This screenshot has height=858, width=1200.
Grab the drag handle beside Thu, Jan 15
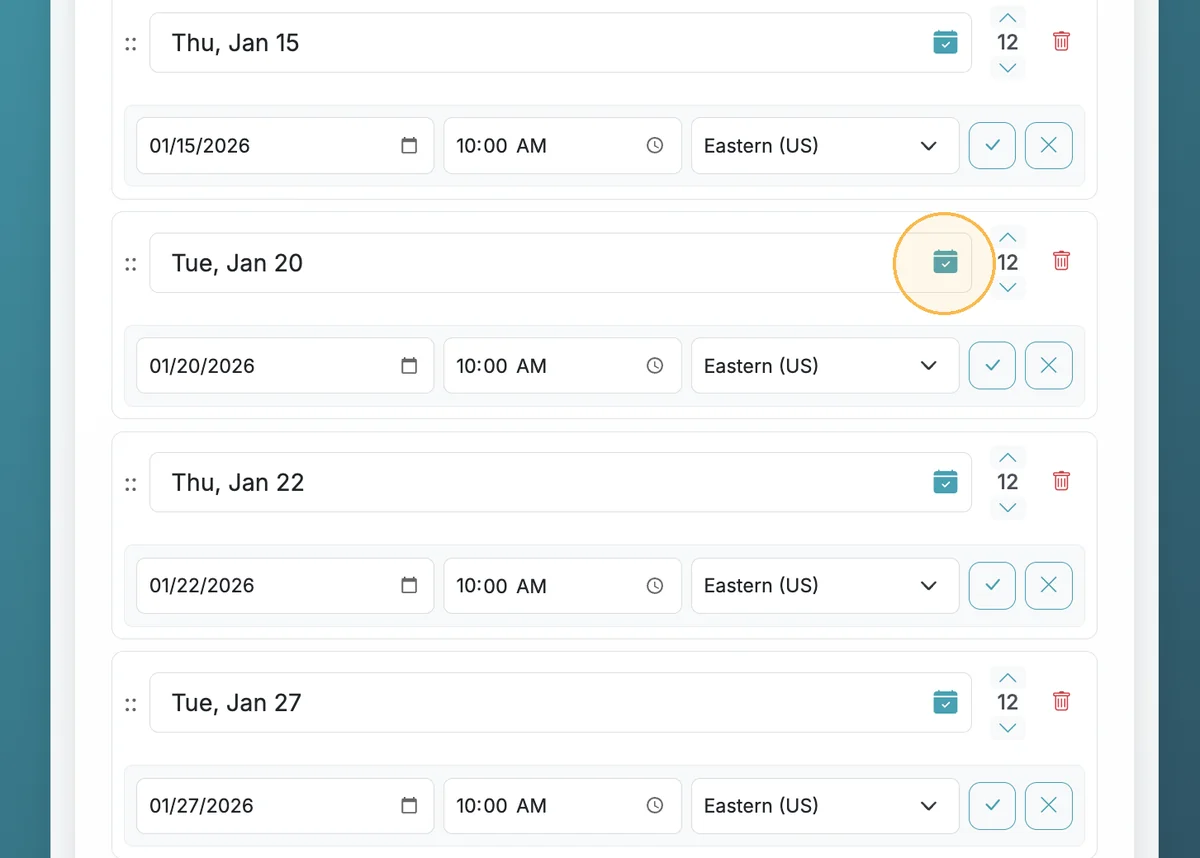point(130,44)
